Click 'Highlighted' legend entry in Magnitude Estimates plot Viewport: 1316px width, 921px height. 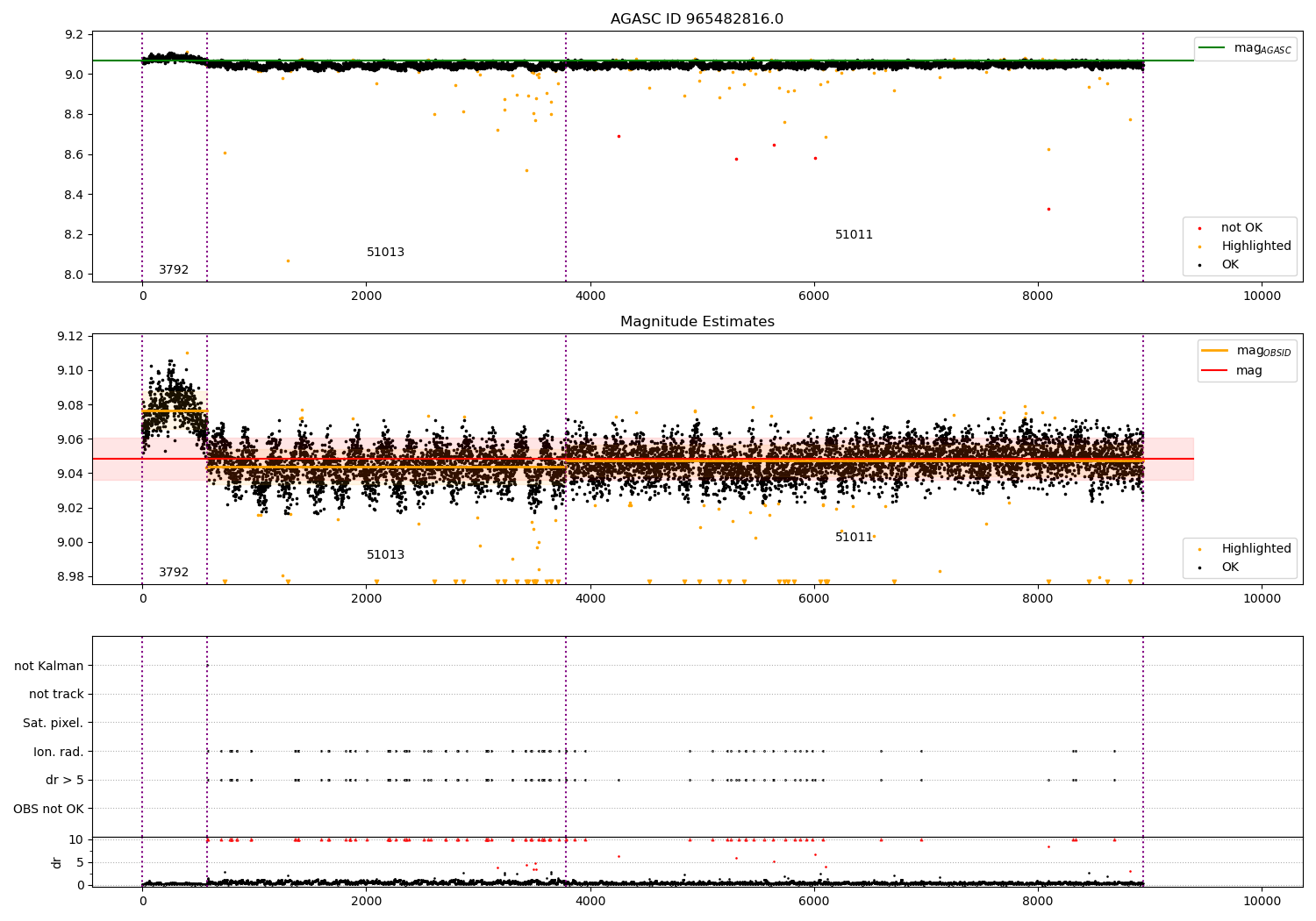coord(1246,549)
